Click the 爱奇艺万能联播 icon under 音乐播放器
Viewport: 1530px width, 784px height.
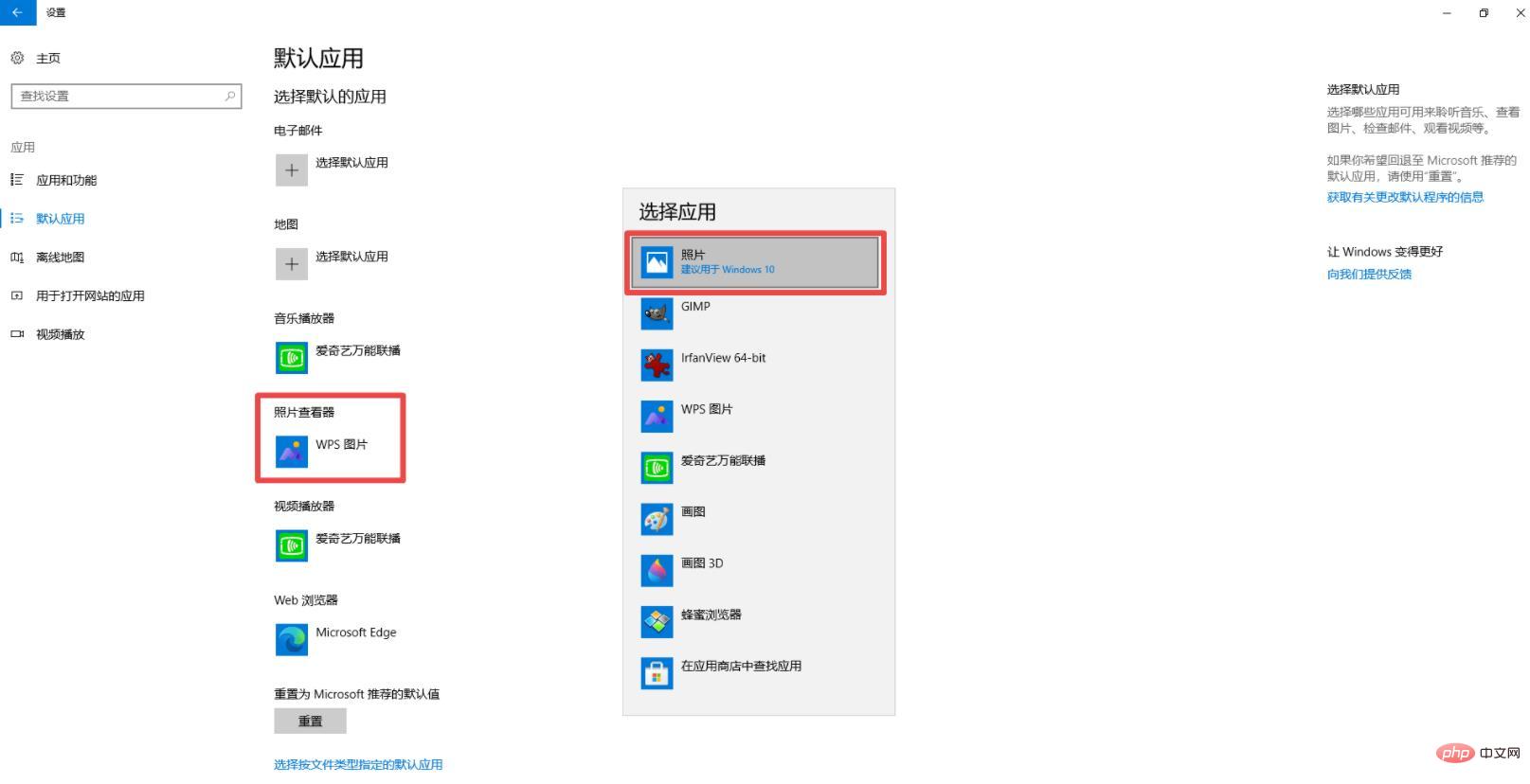pos(292,358)
